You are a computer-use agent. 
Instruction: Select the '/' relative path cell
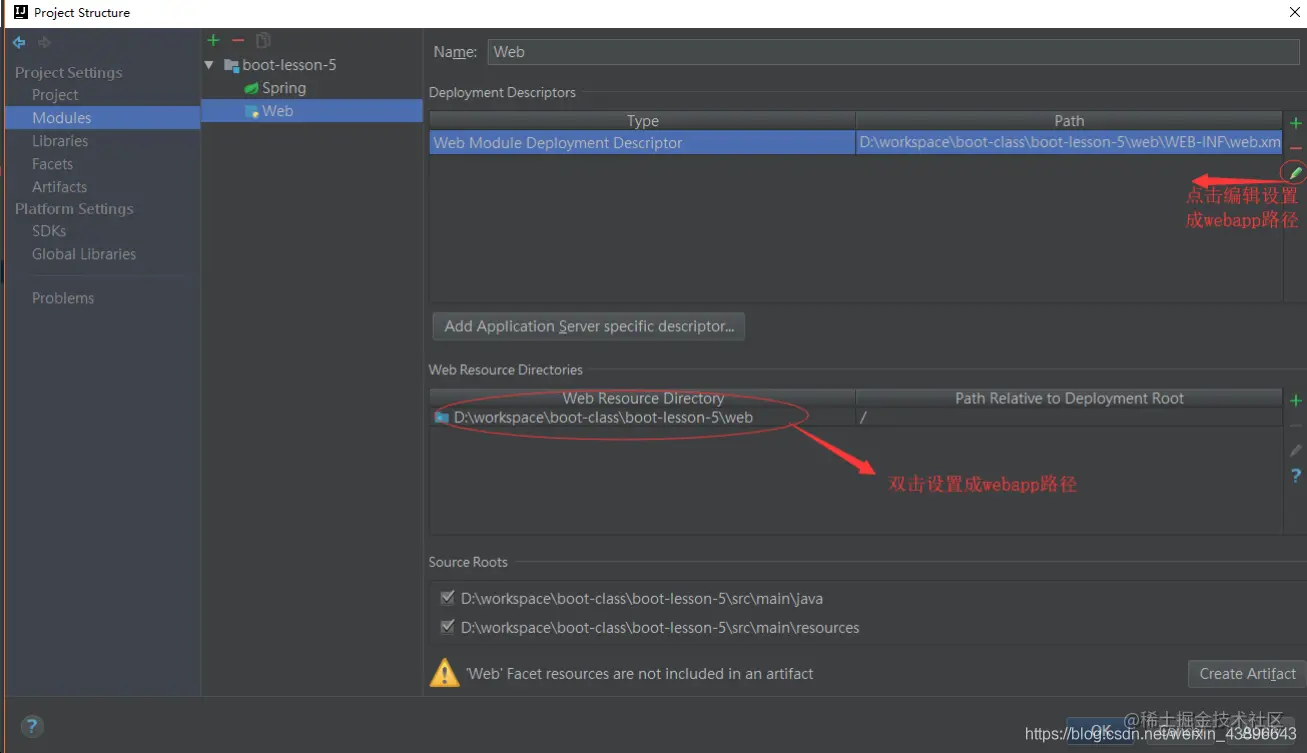point(1069,418)
